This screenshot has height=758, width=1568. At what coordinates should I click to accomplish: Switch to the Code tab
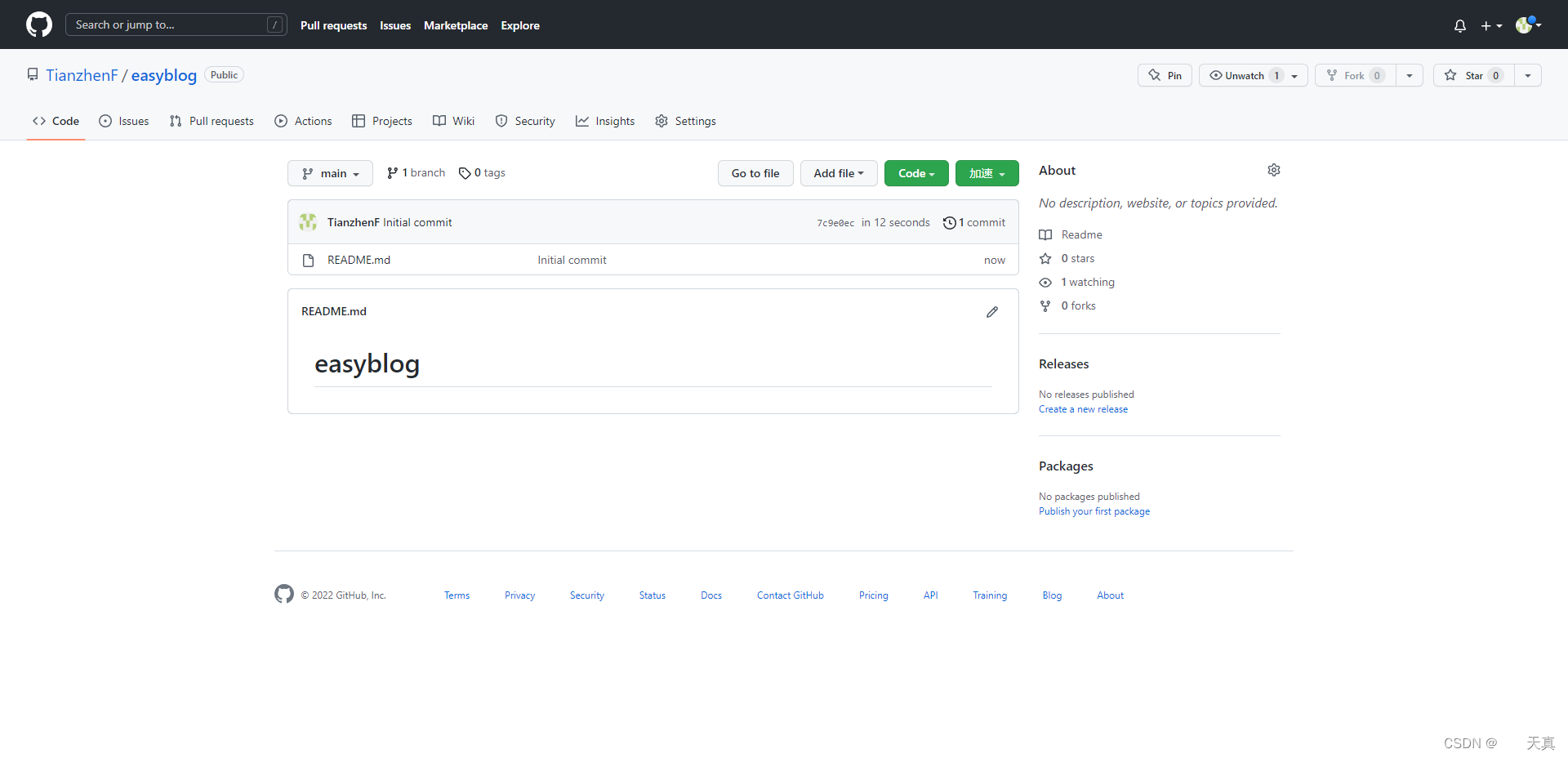pyautogui.click(x=56, y=121)
